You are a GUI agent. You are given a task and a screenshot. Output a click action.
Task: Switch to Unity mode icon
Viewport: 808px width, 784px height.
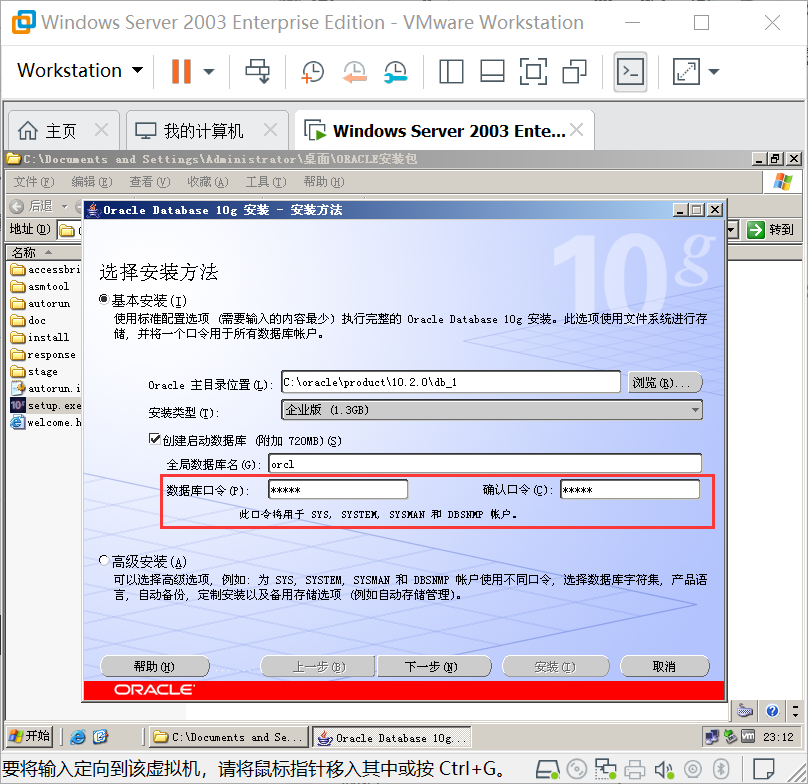(x=575, y=71)
